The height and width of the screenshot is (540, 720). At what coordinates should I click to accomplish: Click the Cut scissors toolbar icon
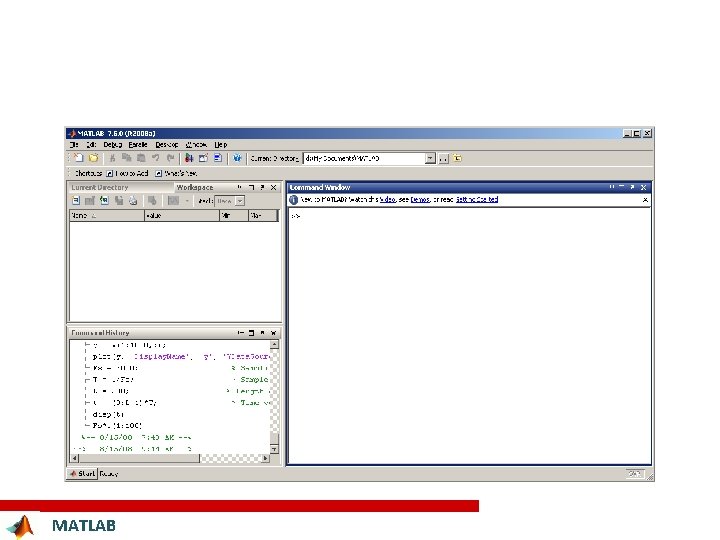point(112,158)
